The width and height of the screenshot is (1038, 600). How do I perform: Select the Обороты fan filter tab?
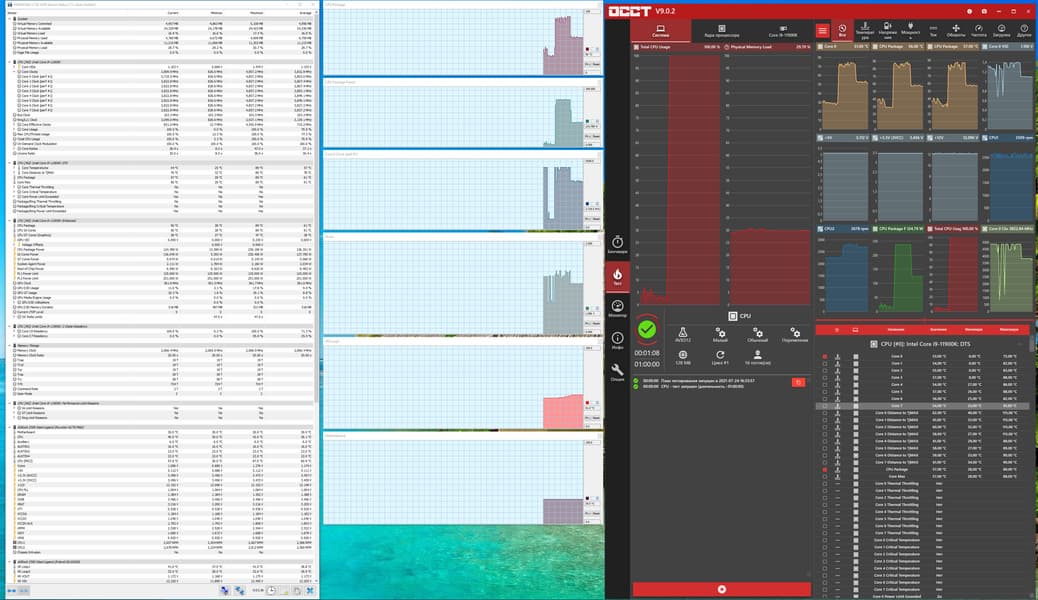(955, 30)
